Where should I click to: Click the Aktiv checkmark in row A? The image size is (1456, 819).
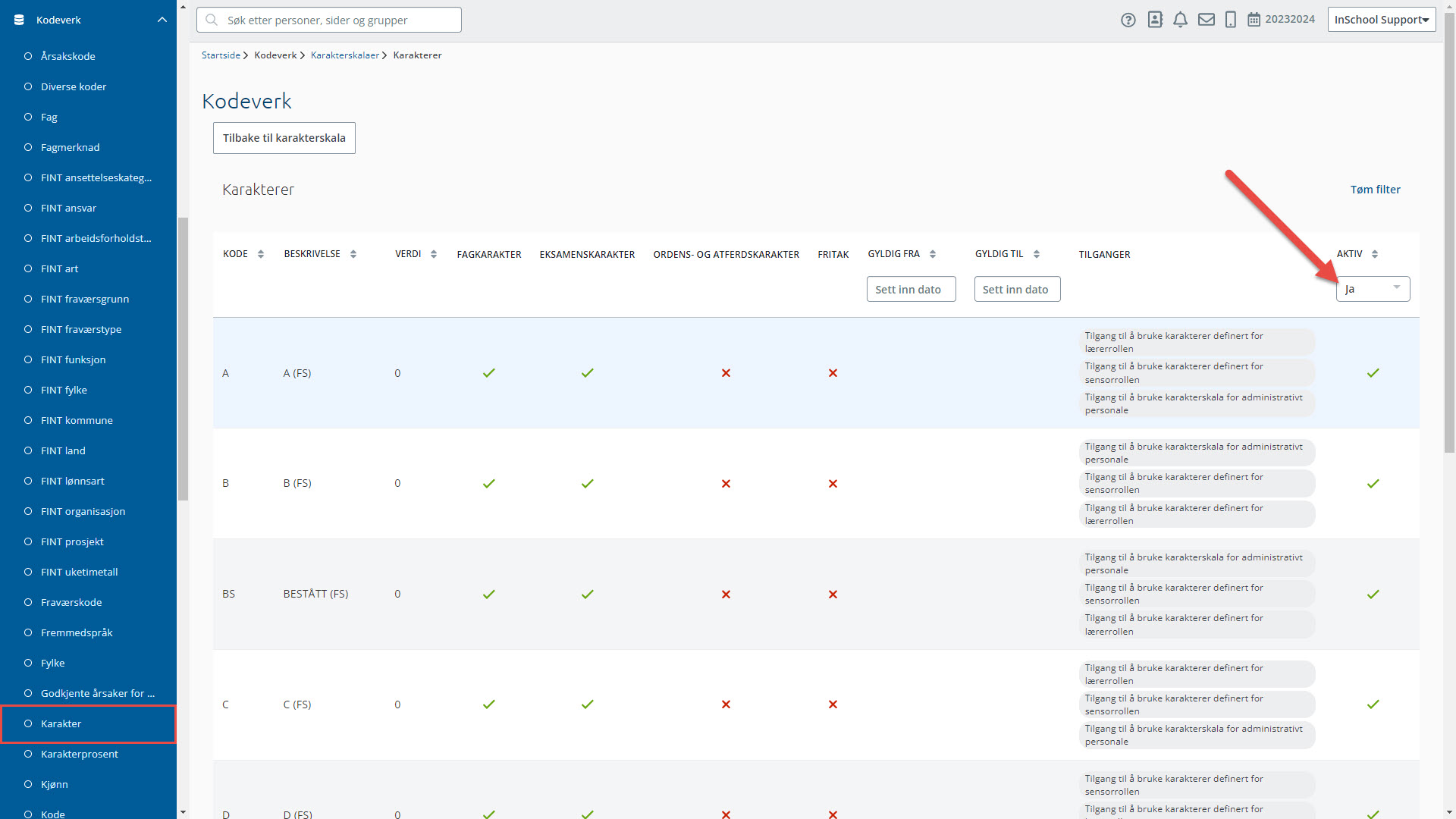[1373, 373]
